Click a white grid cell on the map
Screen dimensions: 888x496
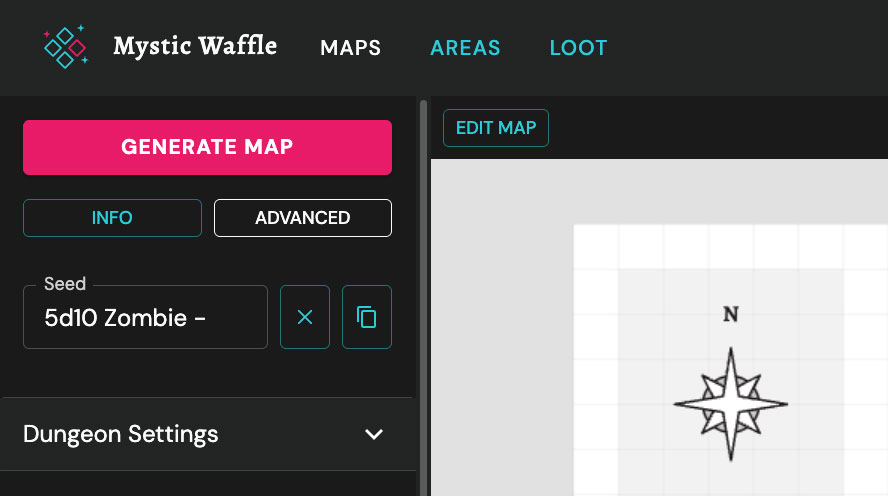click(x=596, y=246)
